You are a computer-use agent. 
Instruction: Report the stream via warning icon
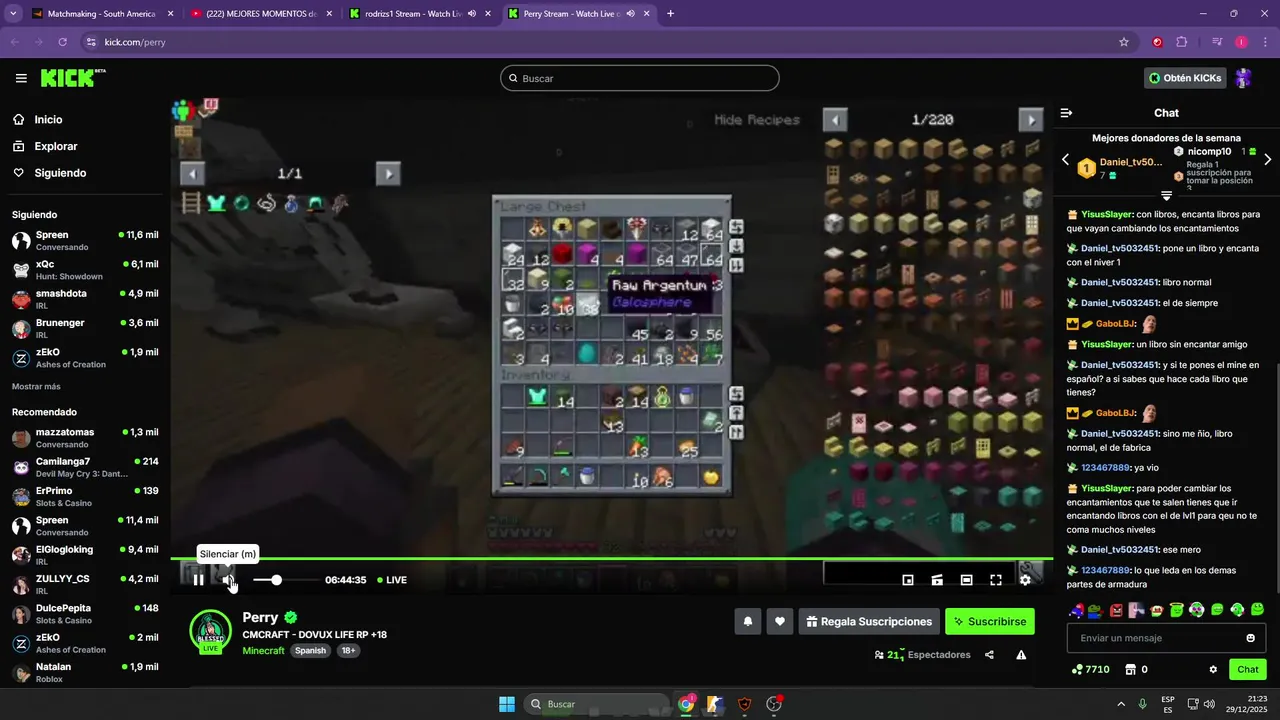[1021, 655]
